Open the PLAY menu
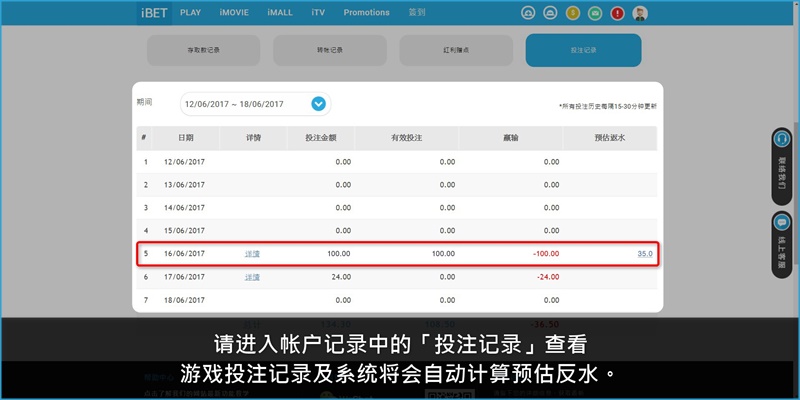The height and width of the screenshot is (400, 800). click(191, 13)
